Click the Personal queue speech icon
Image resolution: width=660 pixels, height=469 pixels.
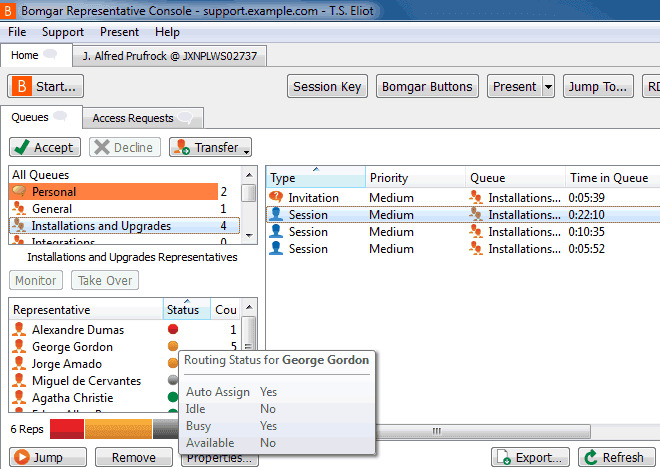19,191
